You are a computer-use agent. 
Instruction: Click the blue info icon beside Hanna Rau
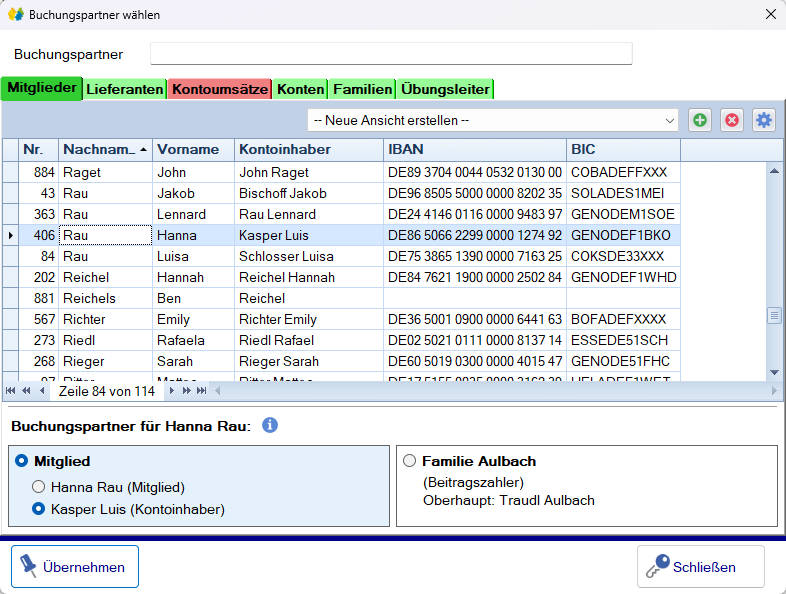pyautogui.click(x=270, y=425)
